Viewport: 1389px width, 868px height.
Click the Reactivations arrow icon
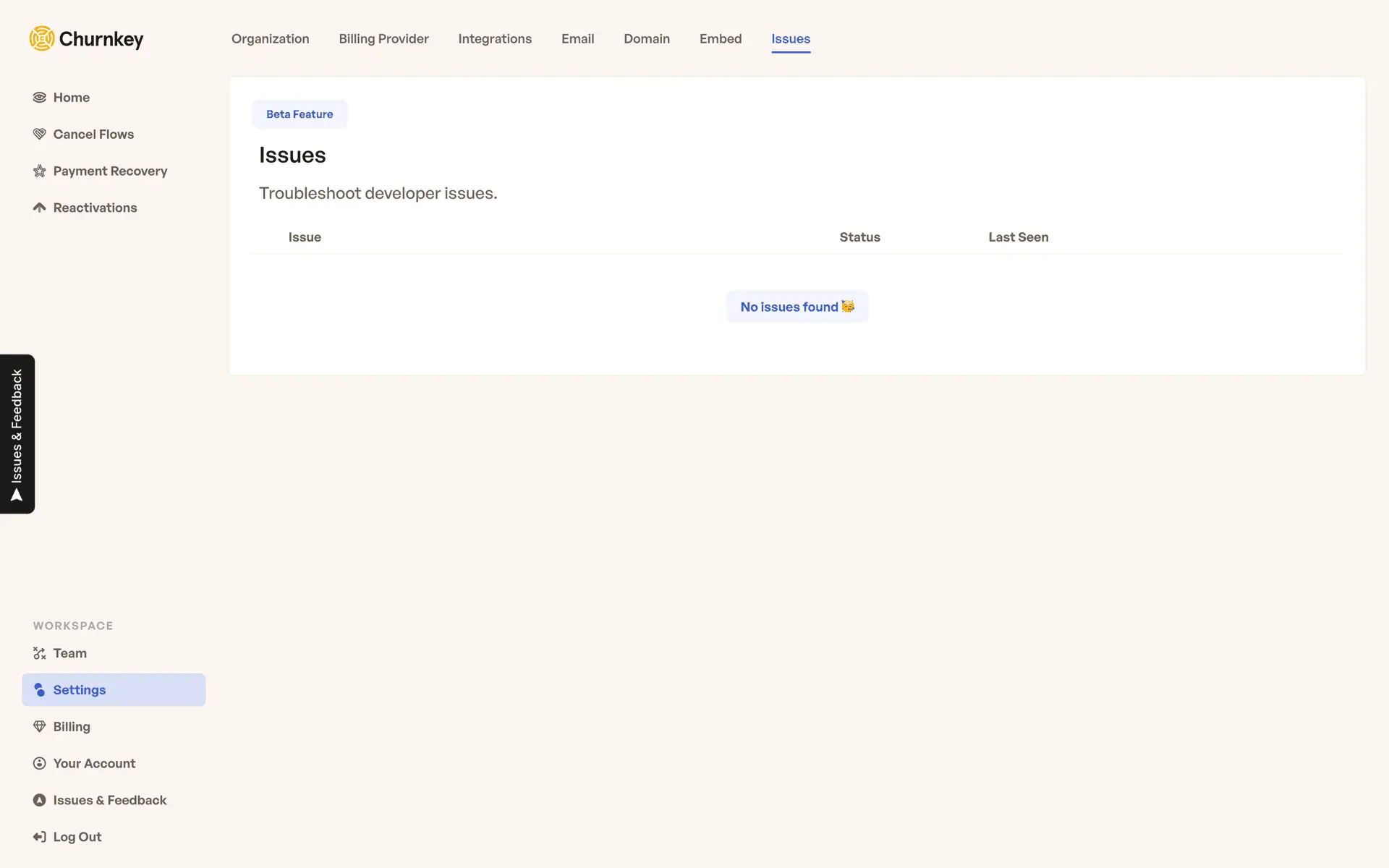(40, 208)
